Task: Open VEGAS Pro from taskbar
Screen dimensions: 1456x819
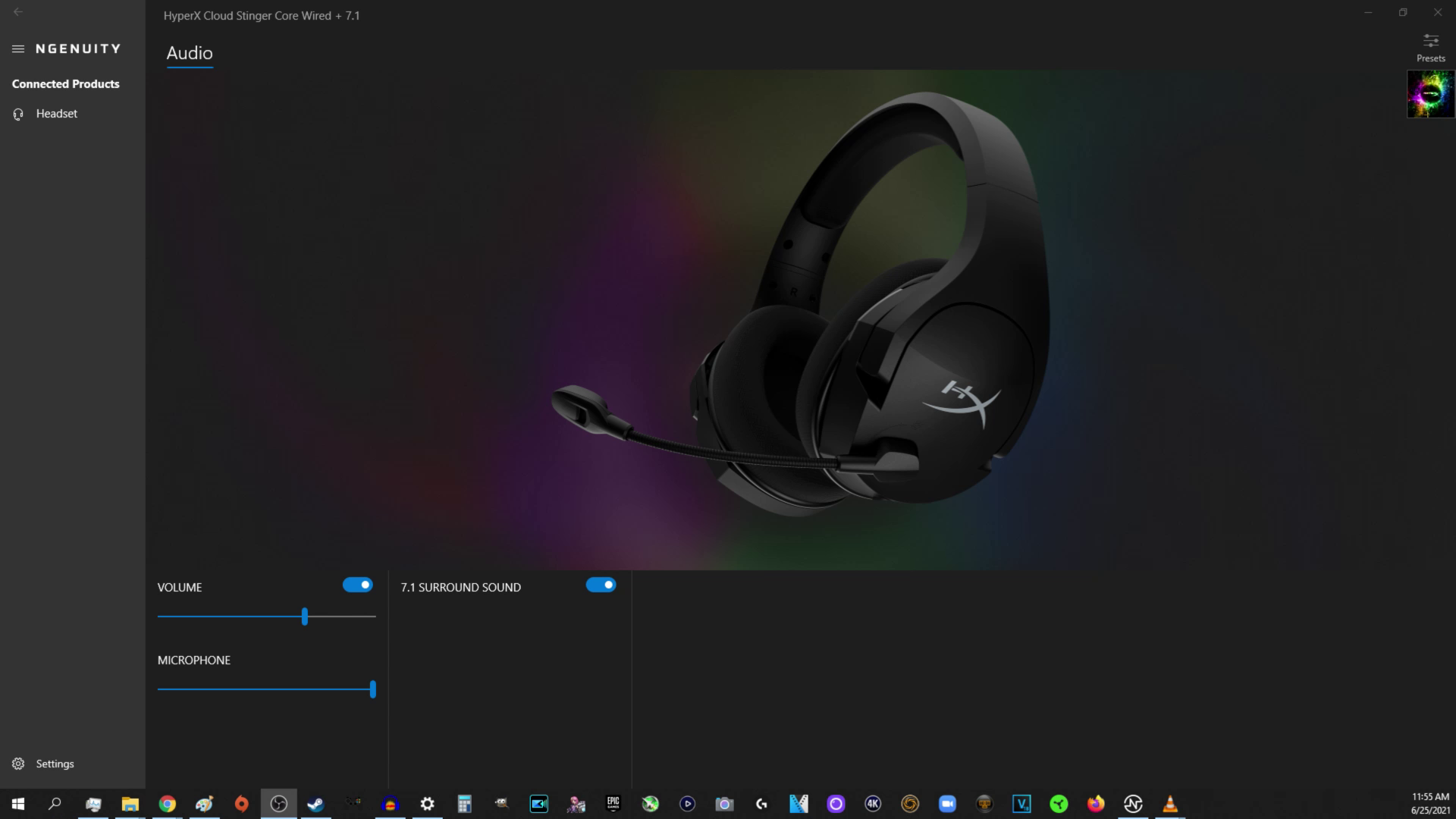Action: coord(1022,804)
